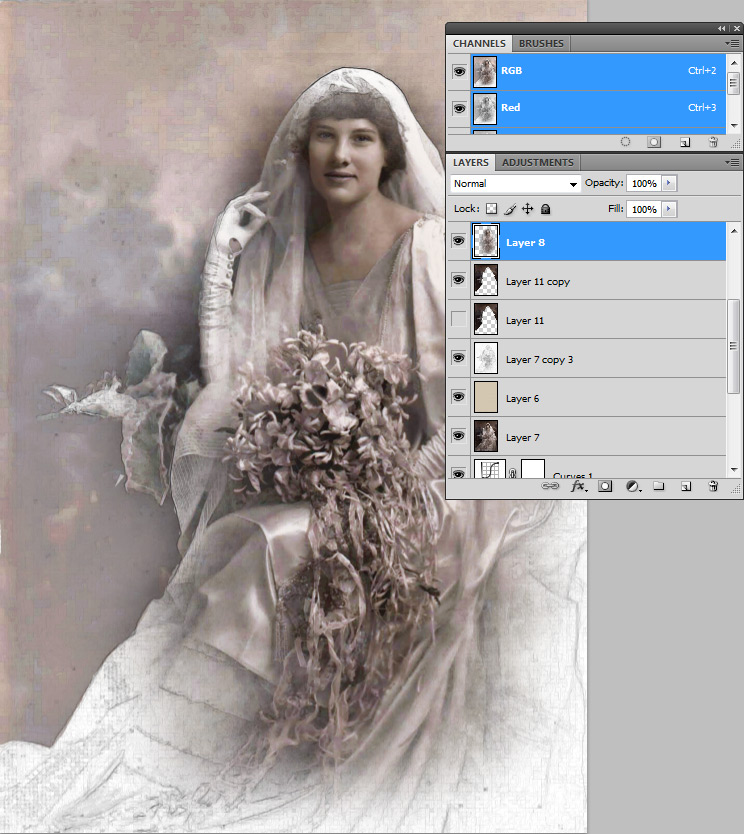
Task: Click the Curves 1 adjustment curve thumbnail
Action: coord(489,469)
